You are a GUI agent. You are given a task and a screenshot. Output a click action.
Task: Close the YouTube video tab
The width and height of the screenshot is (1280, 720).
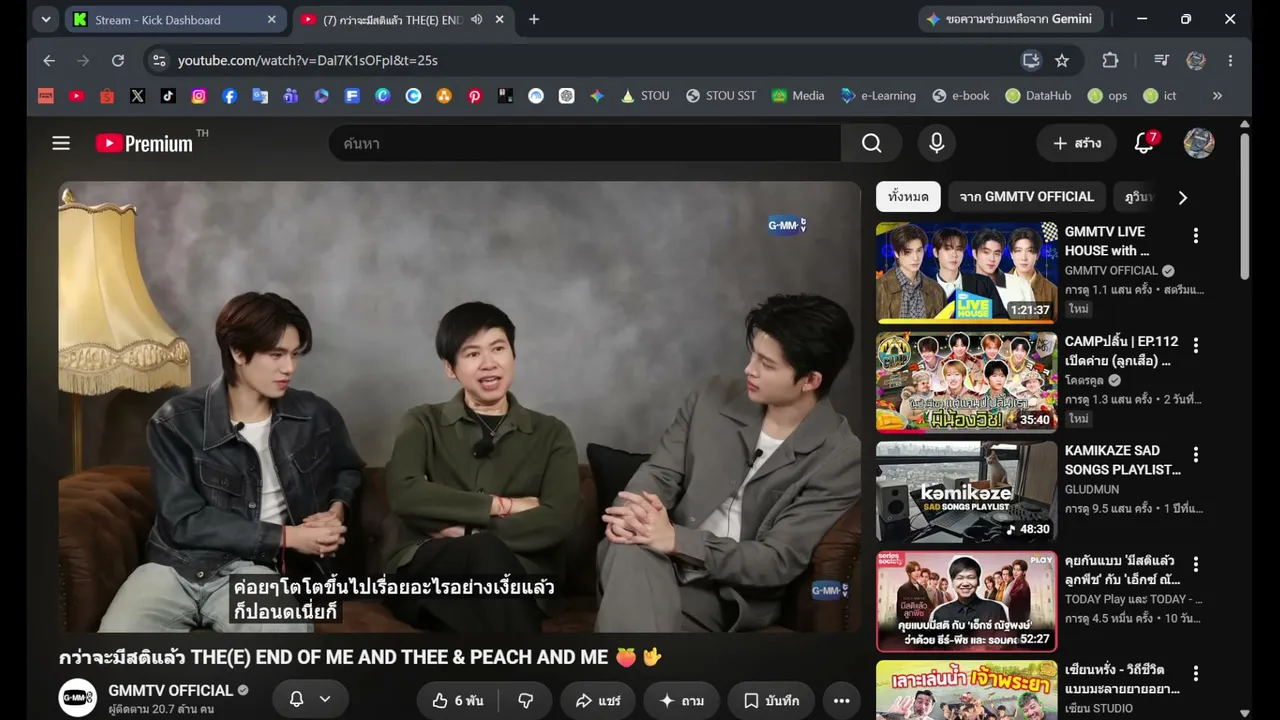[x=500, y=19]
